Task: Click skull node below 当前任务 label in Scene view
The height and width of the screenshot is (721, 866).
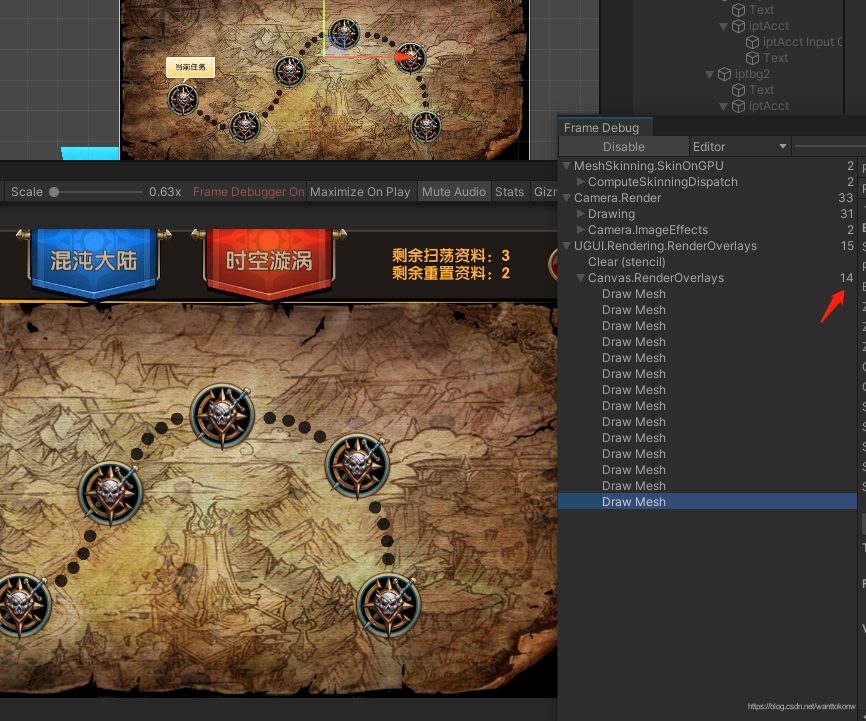Action: click(183, 99)
